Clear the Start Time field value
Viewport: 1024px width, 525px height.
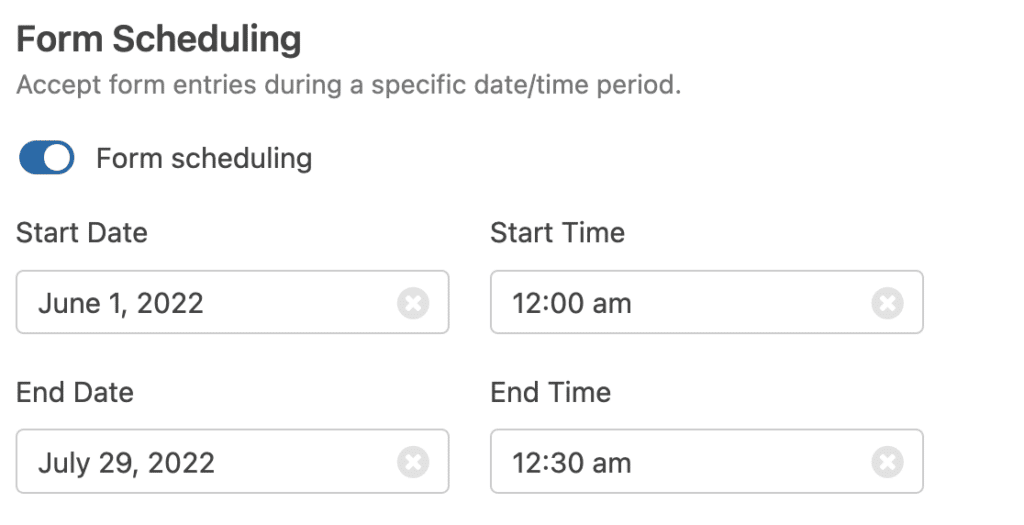tap(887, 302)
